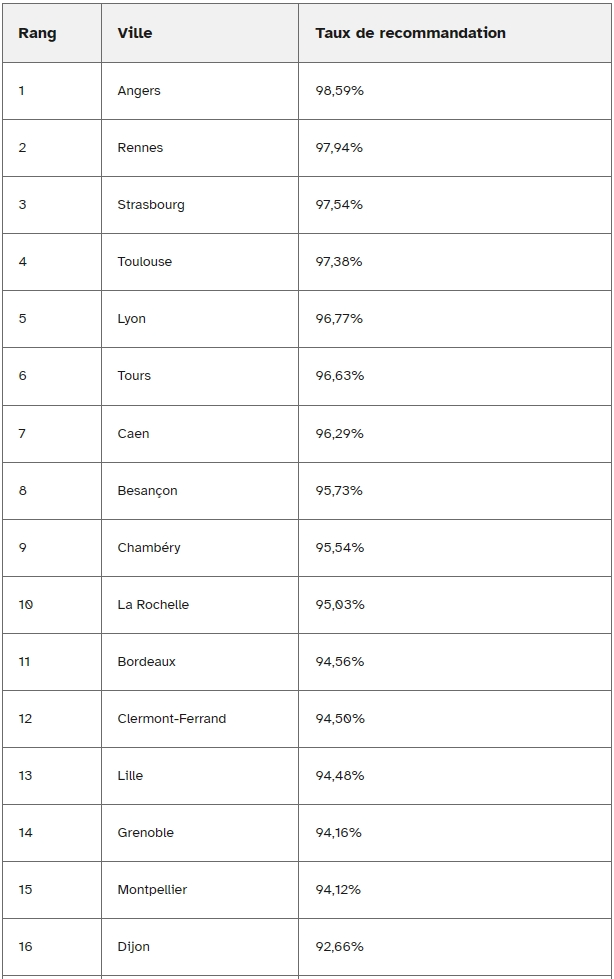
Task: Click the Strasbourg table cell
Action: point(200,205)
